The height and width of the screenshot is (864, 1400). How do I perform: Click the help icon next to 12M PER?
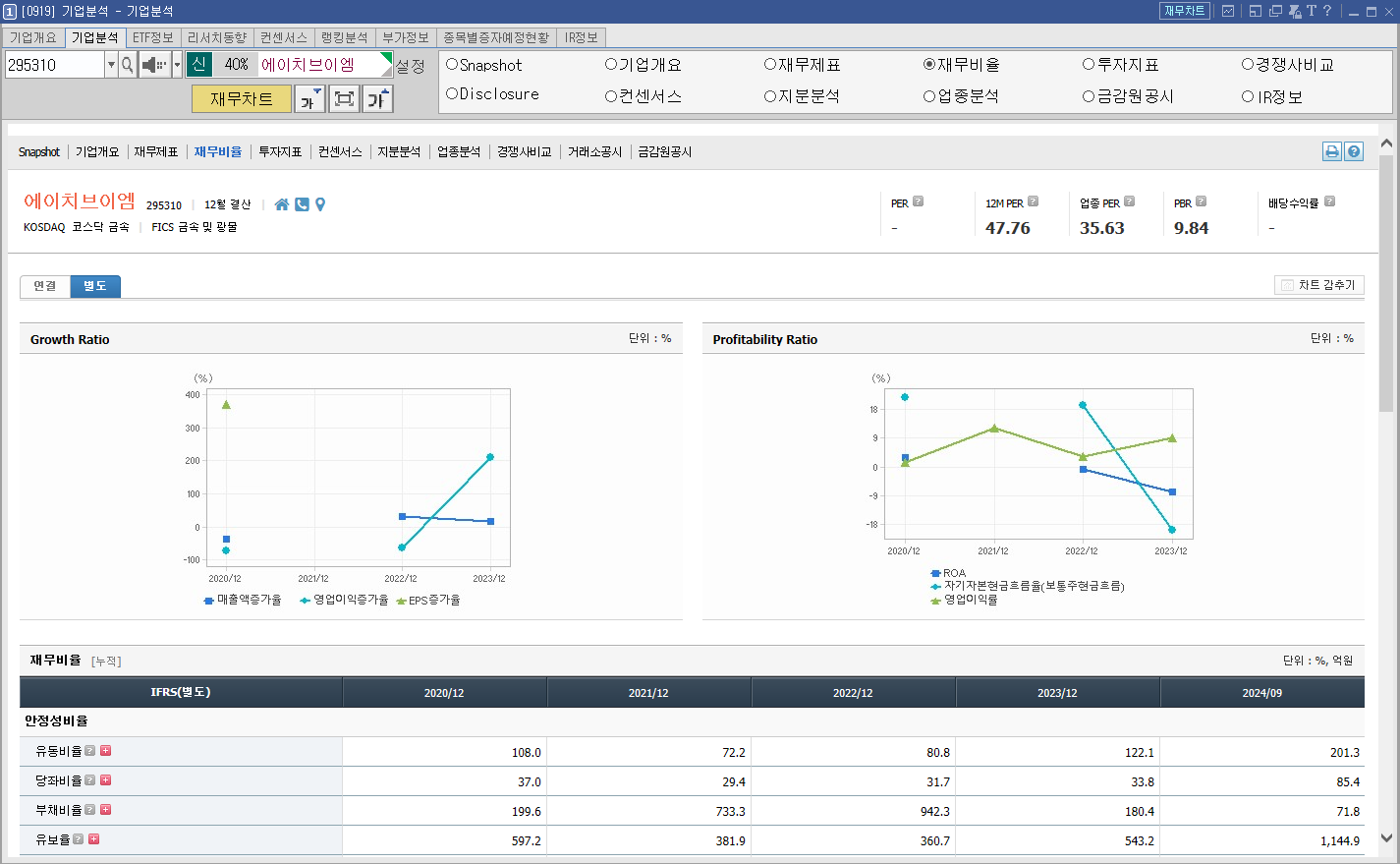coord(1033,201)
